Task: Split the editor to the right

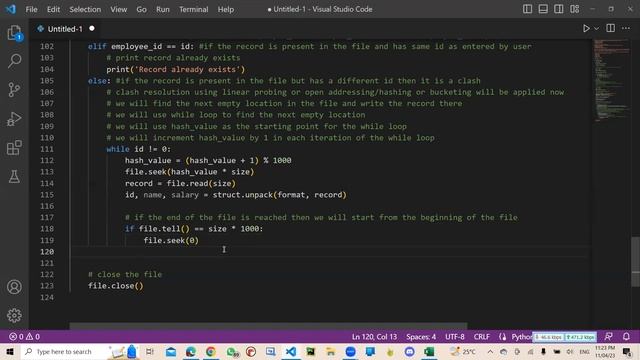Action: click(611, 28)
